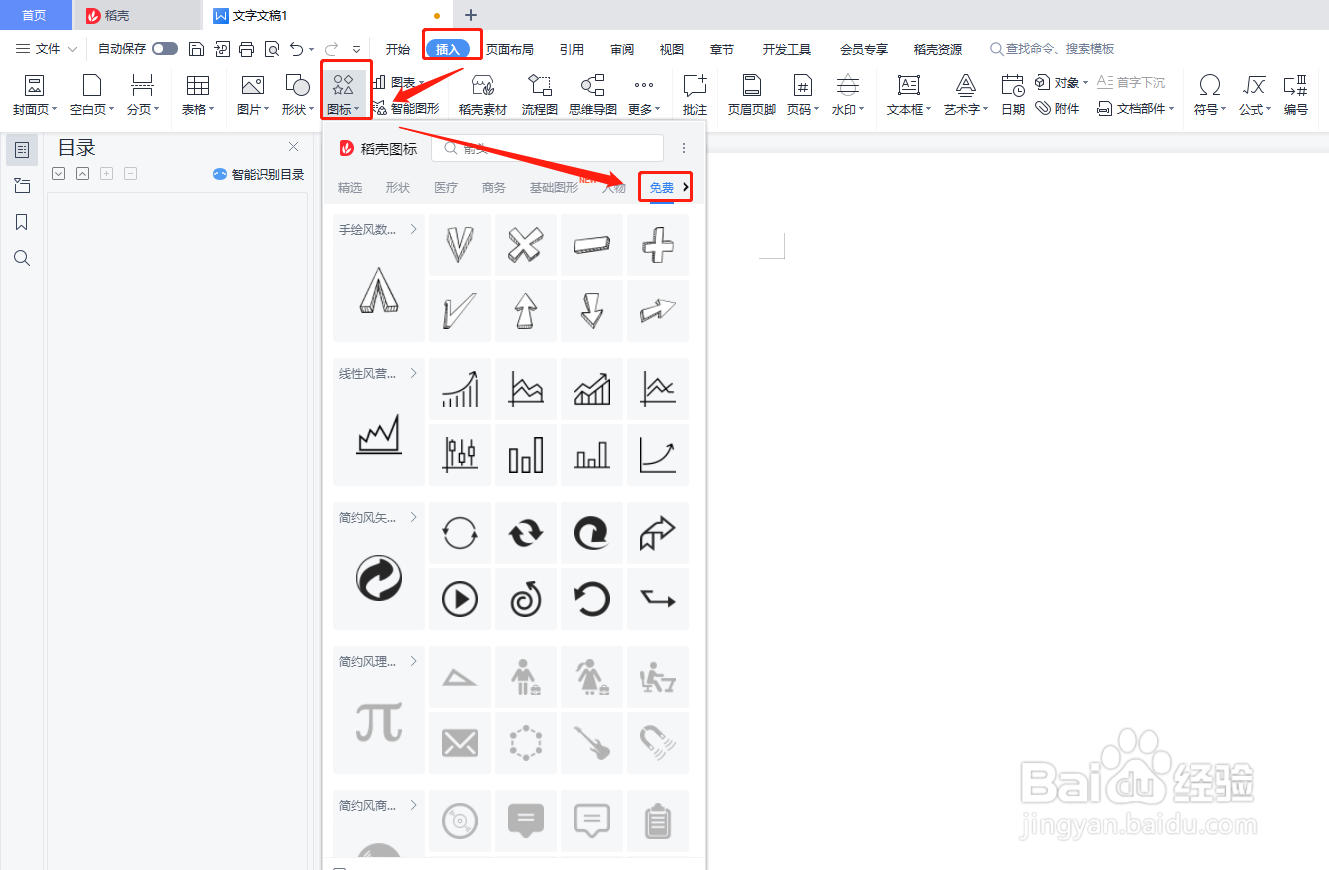The width and height of the screenshot is (1329, 870).
Task: Insert a 思维导图 mind map
Action: [x=593, y=95]
